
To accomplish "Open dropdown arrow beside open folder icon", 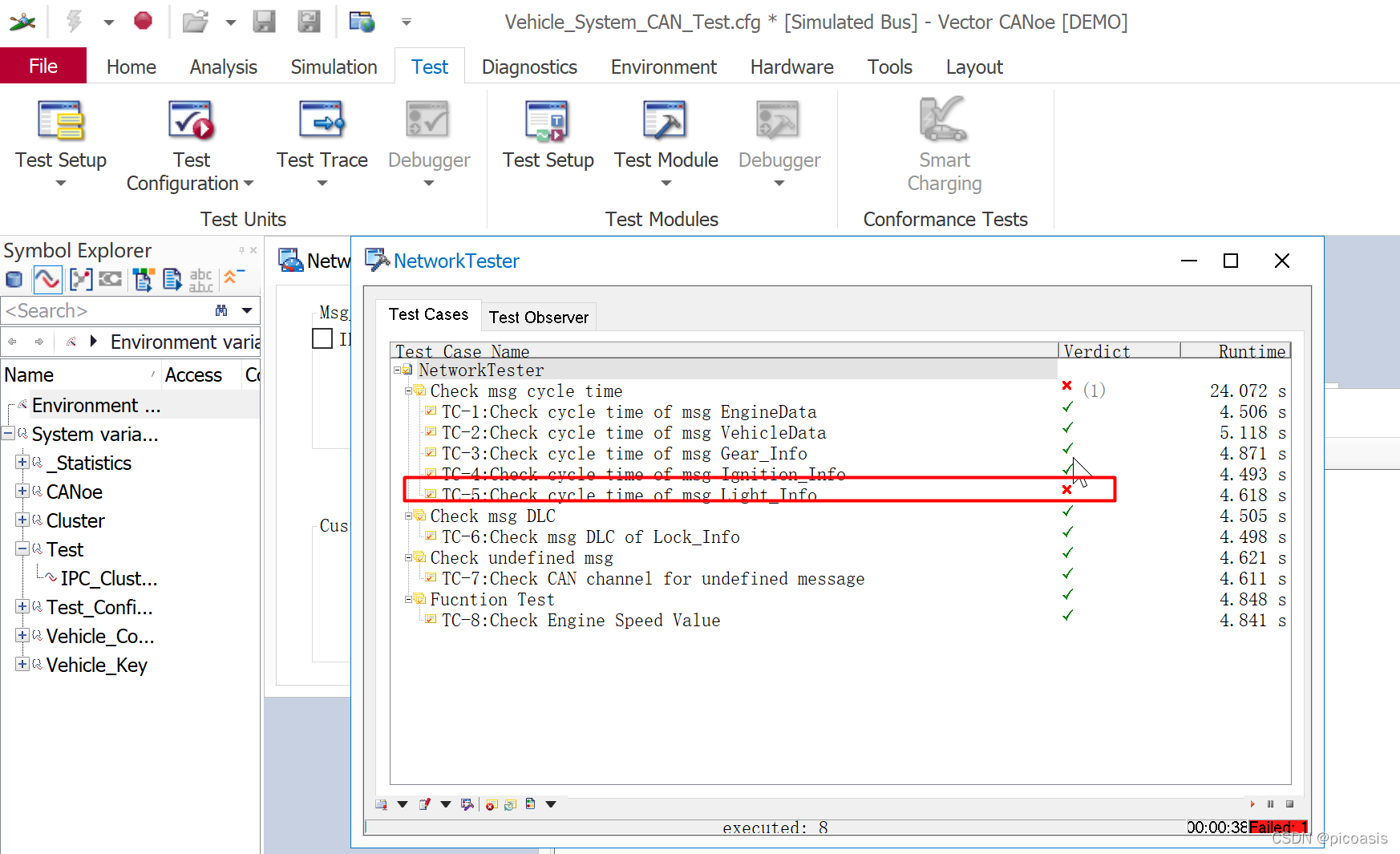I will [231, 22].
